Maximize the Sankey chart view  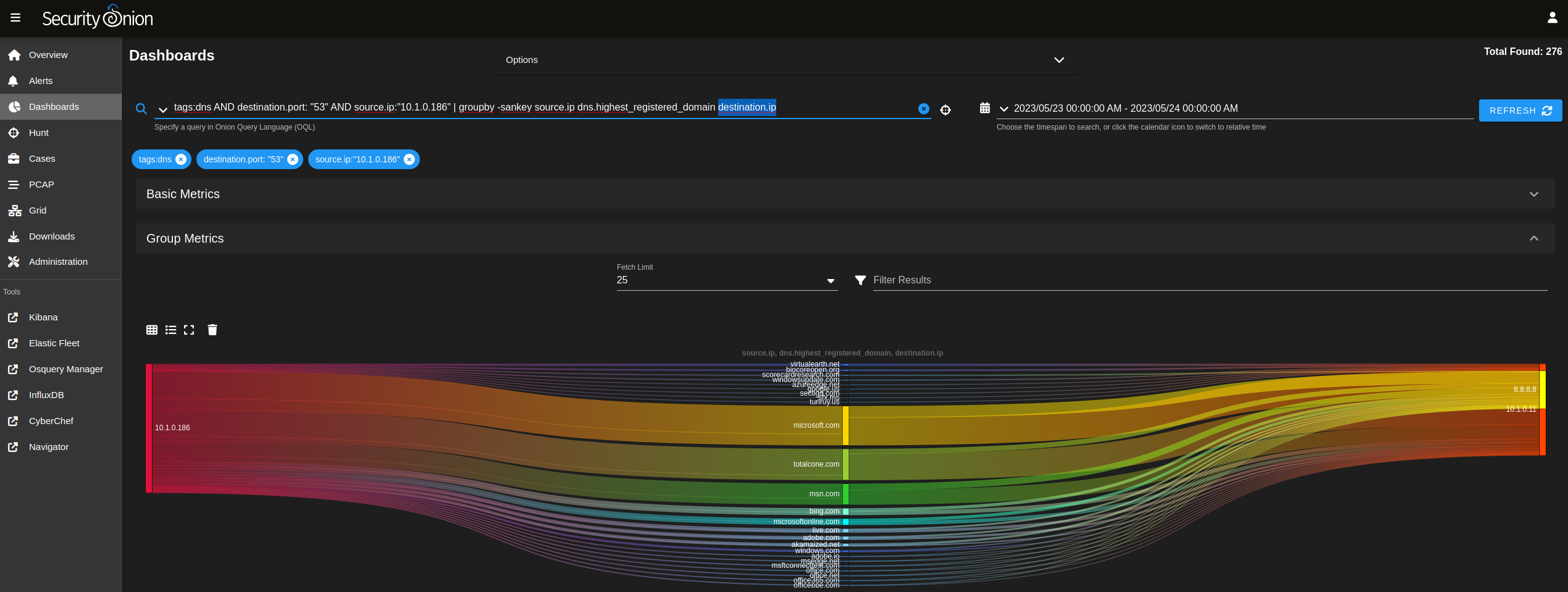click(x=189, y=330)
